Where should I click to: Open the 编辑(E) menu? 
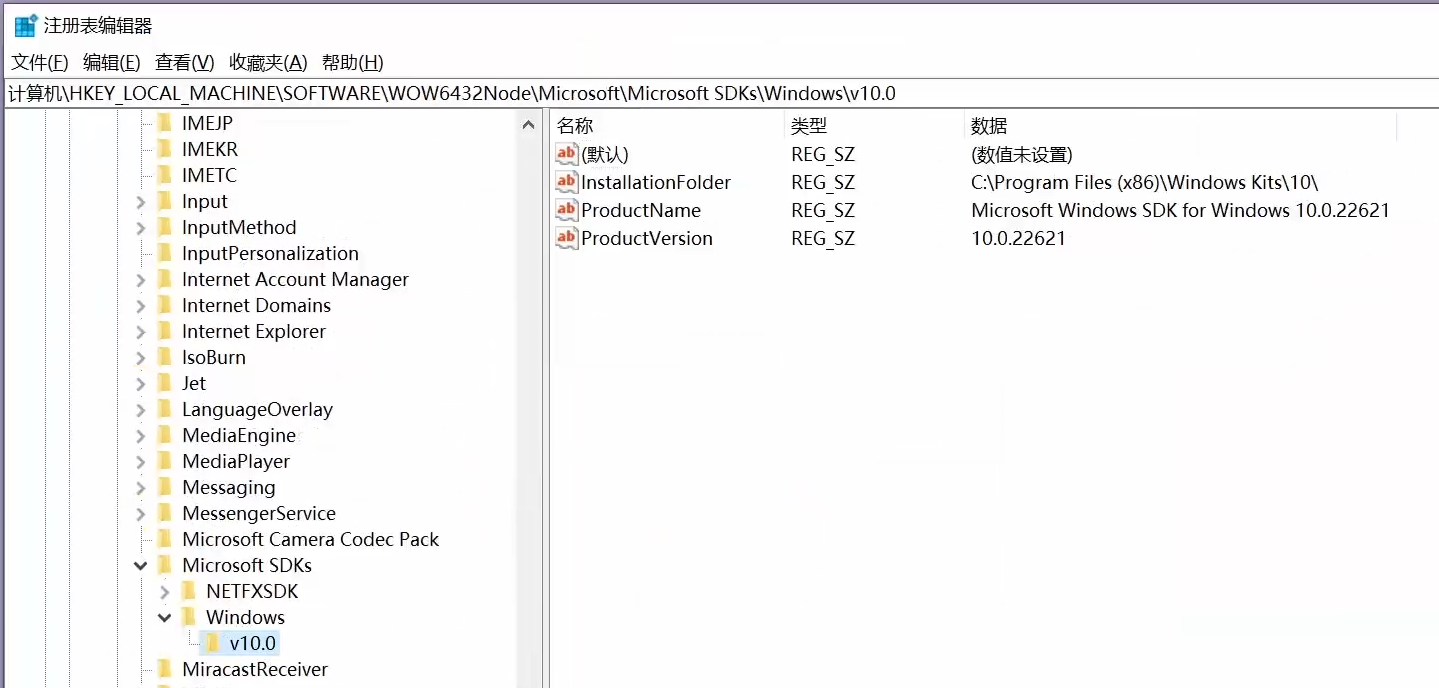pyautogui.click(x=111, y=63)
